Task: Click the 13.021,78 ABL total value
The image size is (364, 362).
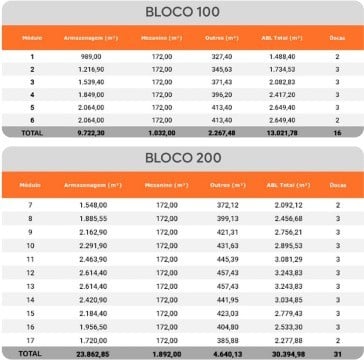Action: [282, 133]
